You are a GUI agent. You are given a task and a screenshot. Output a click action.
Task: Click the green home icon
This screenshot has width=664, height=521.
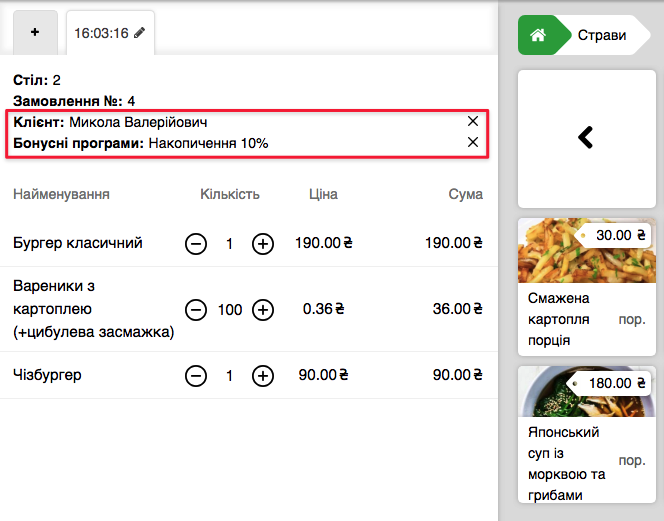[x=537, y=35]
